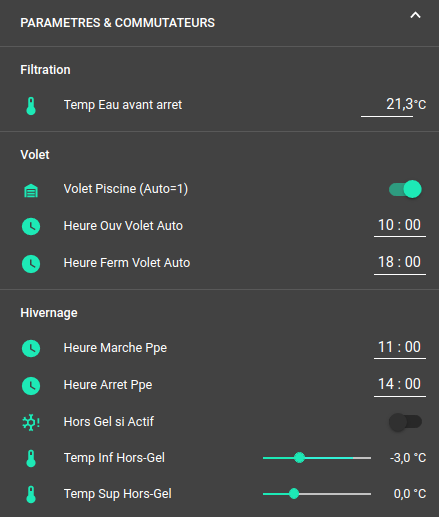439x517 pixels.
Task: Click the Temp Sup Hors-Gel slider handle
Action: click(294, 494)
